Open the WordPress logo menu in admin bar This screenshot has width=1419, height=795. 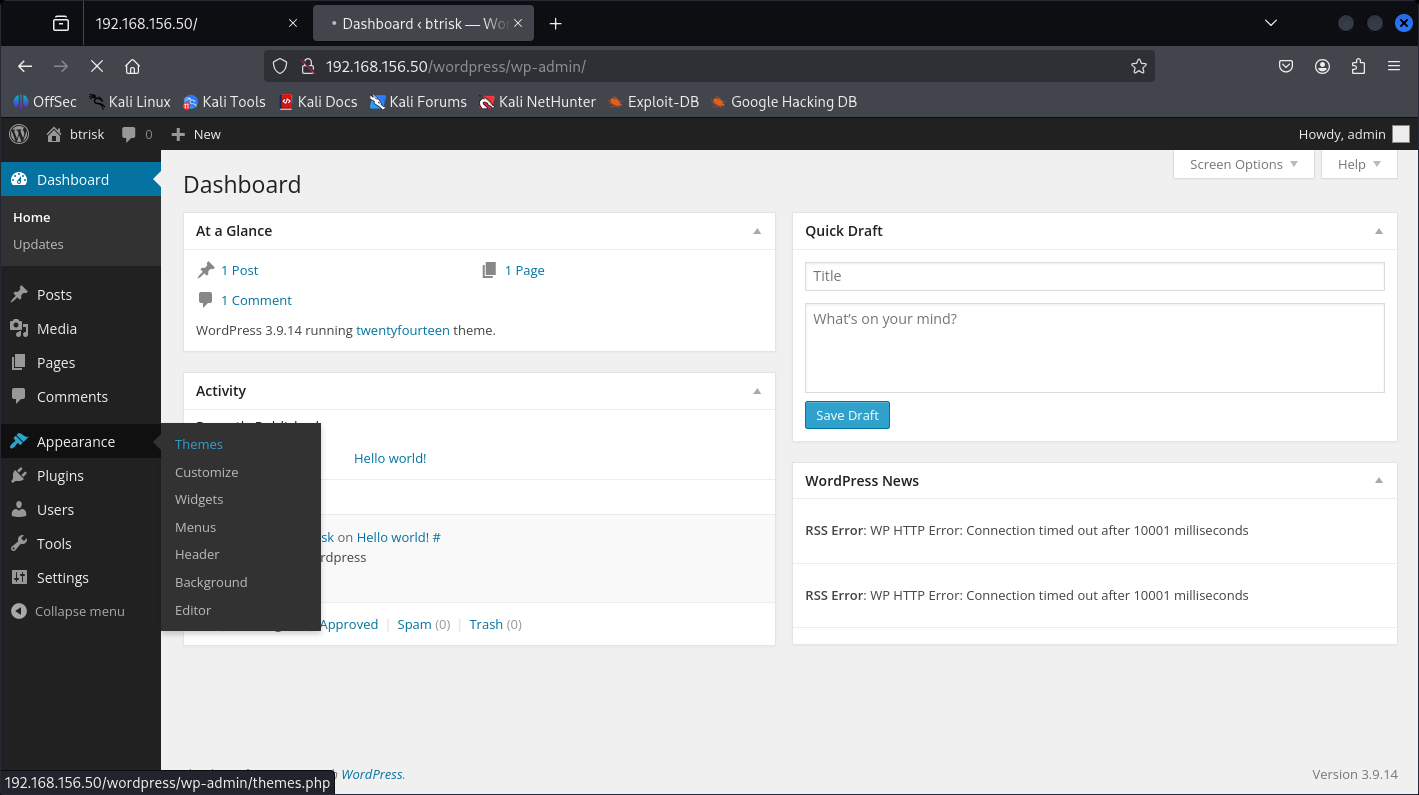pos(19,134)
